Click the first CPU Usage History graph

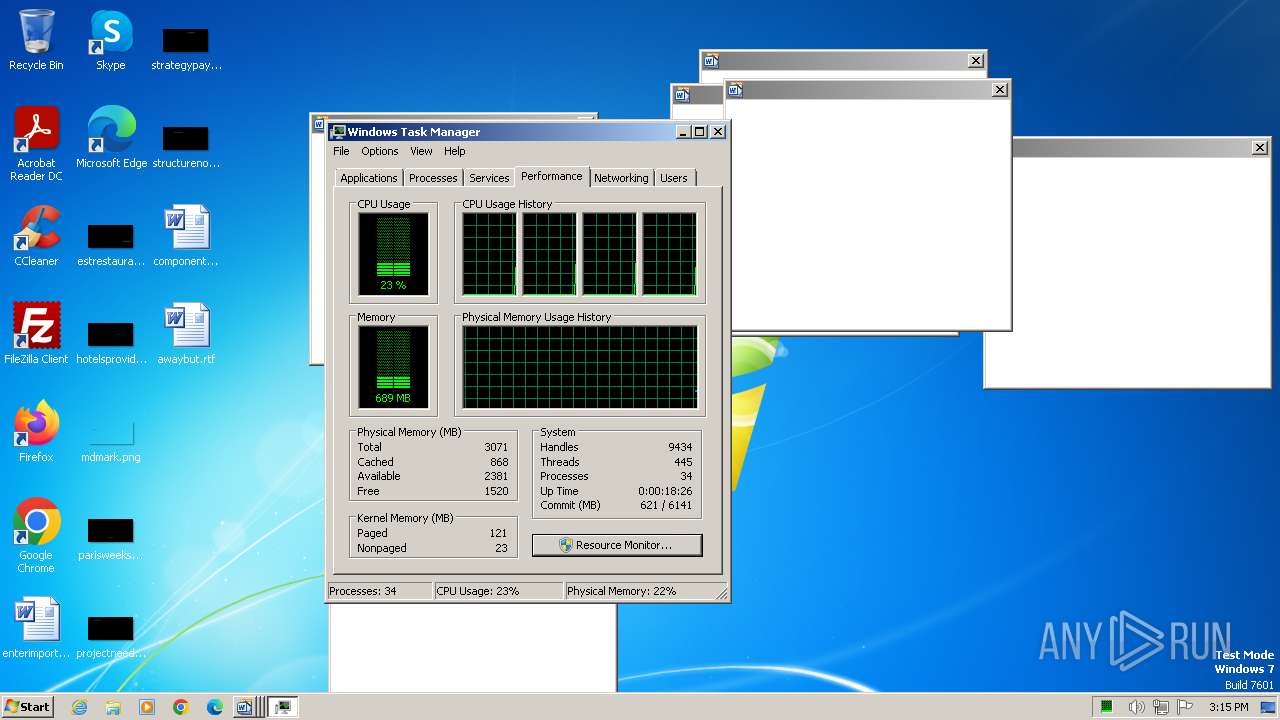[x=489, y=254]
